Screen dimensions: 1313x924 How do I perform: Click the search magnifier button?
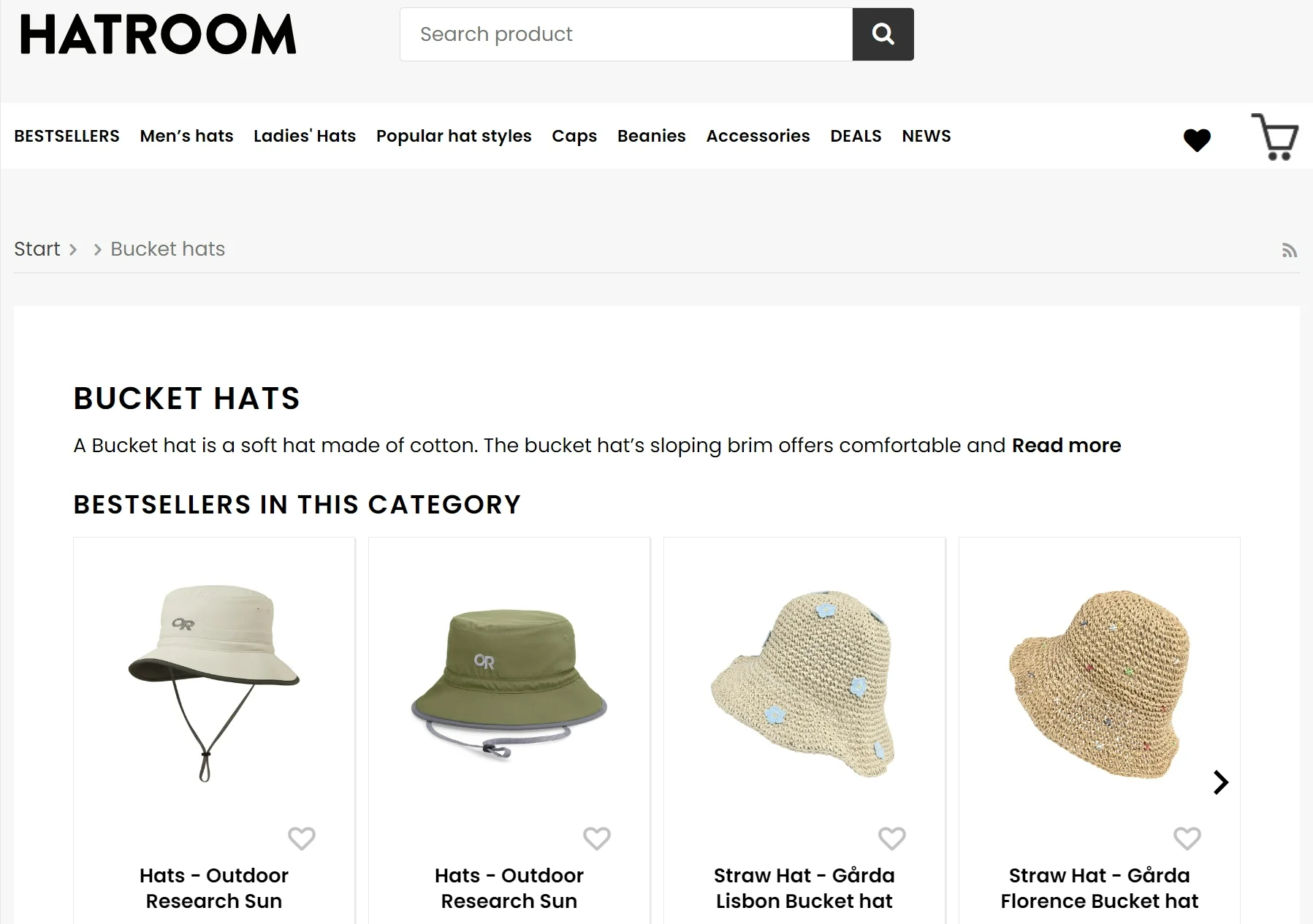tap(883, 34)
